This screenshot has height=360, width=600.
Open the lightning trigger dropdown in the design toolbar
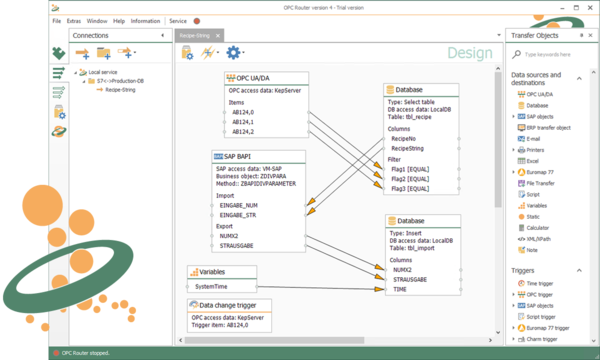(210, 53)
